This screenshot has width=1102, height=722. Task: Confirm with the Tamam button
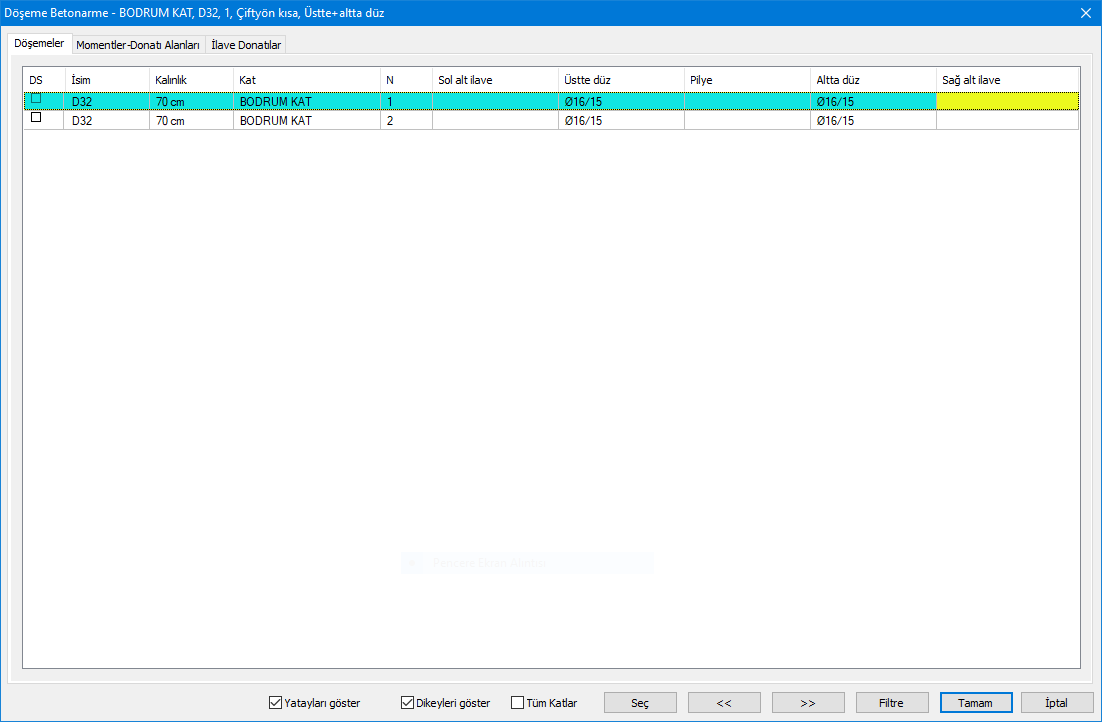click(975, 703)
